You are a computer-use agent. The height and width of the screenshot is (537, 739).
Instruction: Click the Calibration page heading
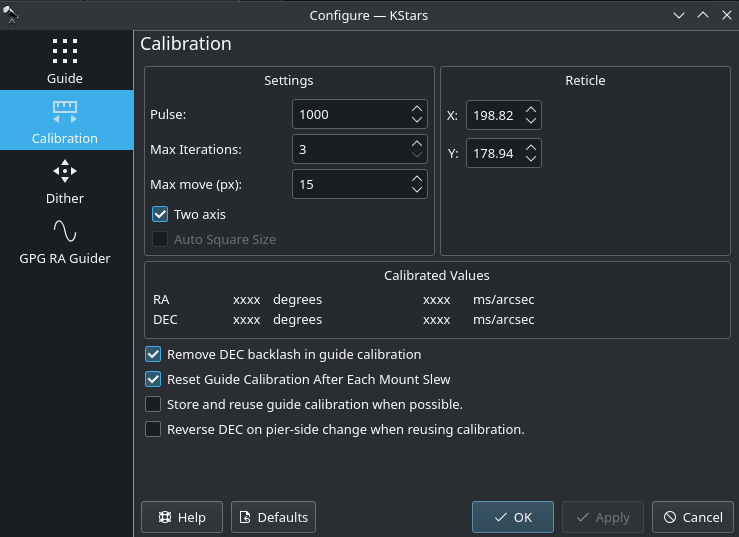click(x=186, y=44)
